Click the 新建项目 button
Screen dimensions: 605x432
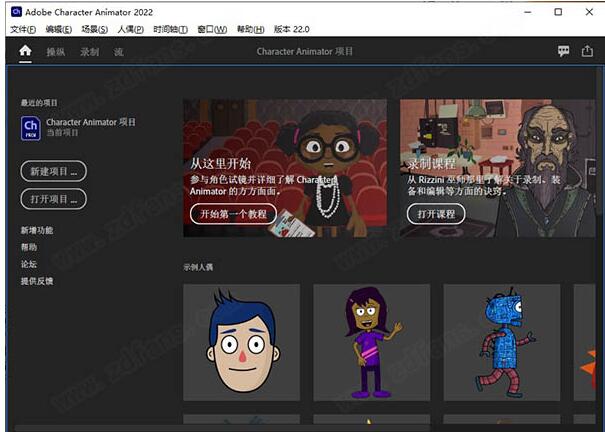pos(54,171)
